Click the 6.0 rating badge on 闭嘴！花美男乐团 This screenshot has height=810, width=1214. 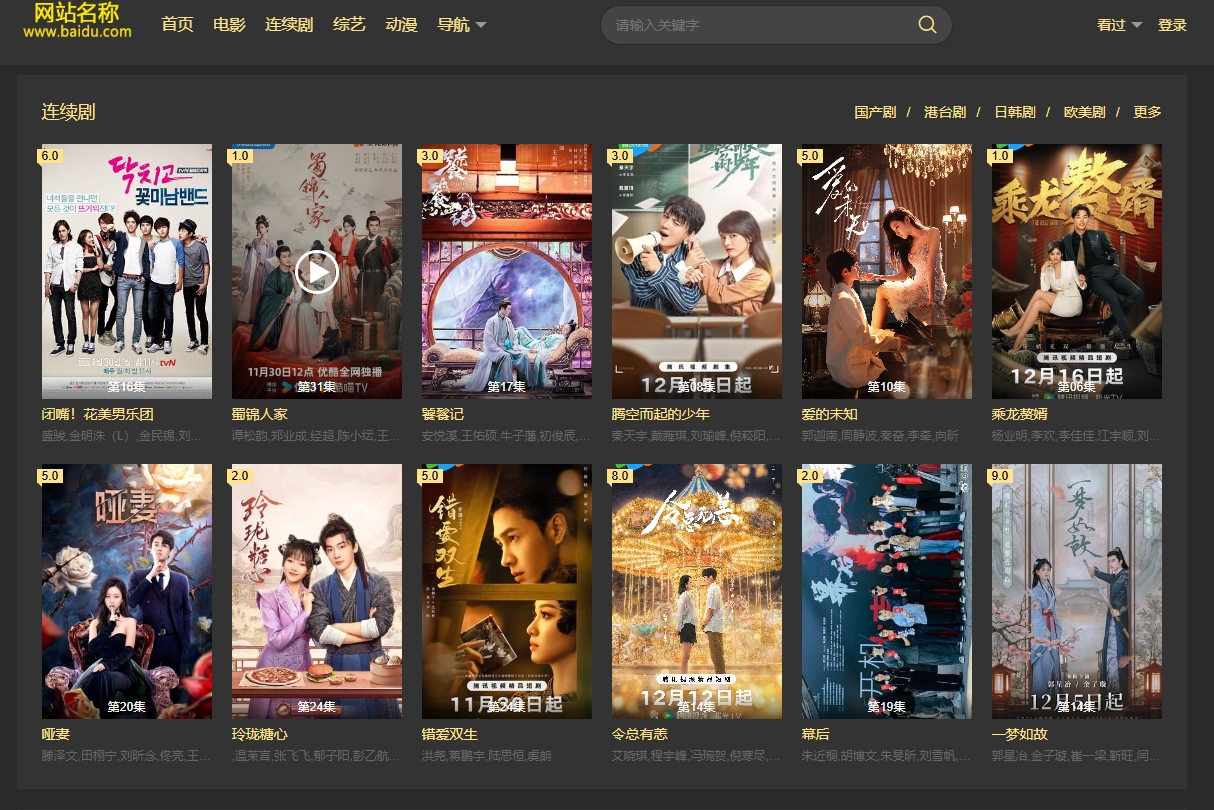coord(50,156)
